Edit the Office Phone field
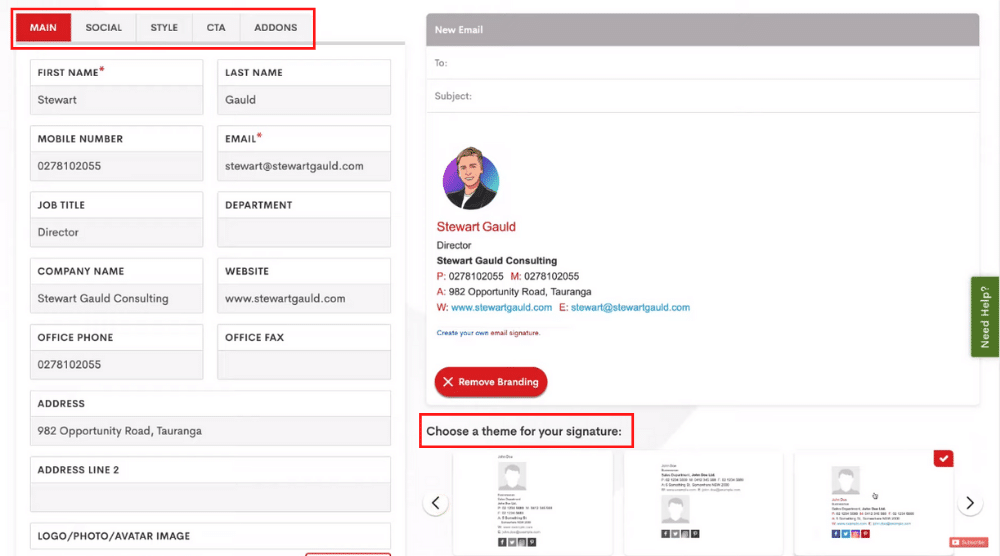The width and height of the screenshot is (1000, 556). pos(117,365)
